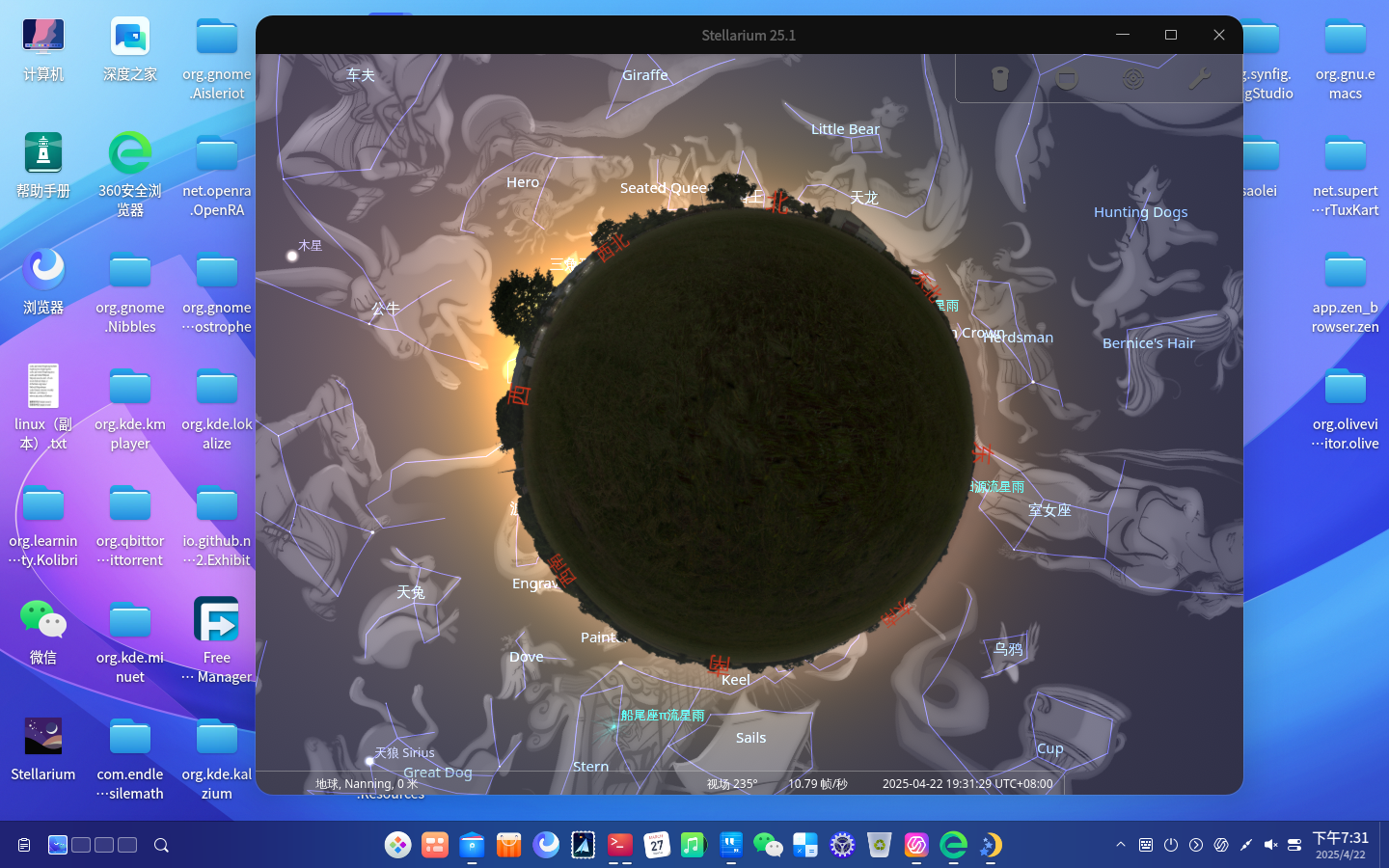Click the Cup constellation label
The image size is (1389, 868).
(x=1050, y=748)
